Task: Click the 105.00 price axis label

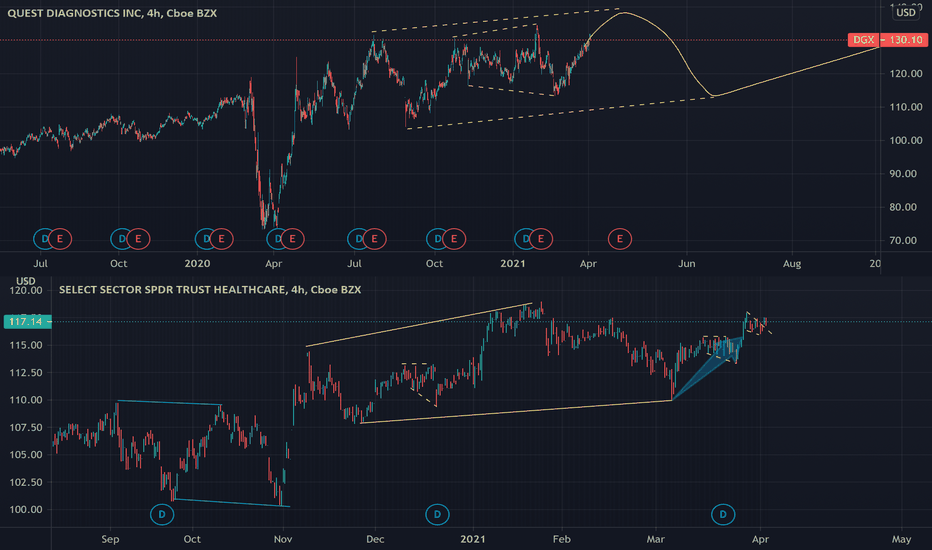Action: (x=26, y=455)
